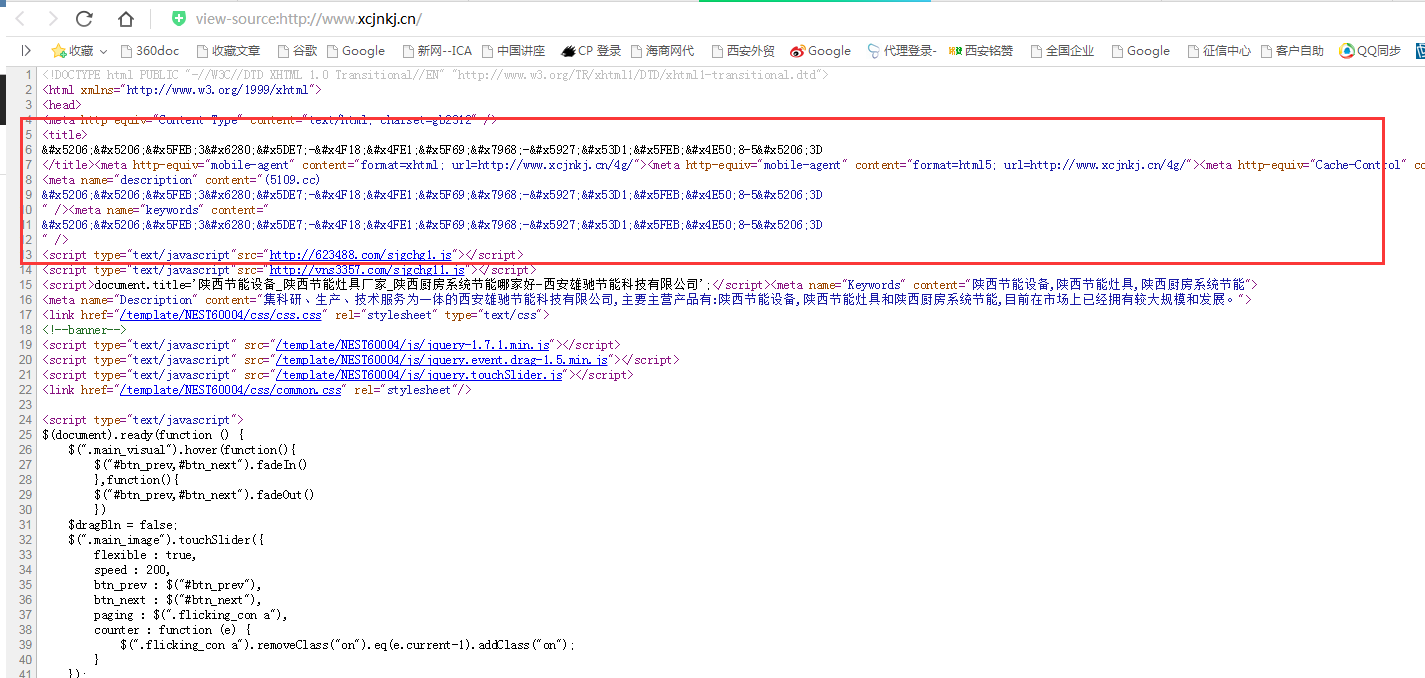The height and width of the screenshot is (678, 1425).
Task: Open the 收藏 favorites dropdown arrow
Action: [x=103, y=50]
